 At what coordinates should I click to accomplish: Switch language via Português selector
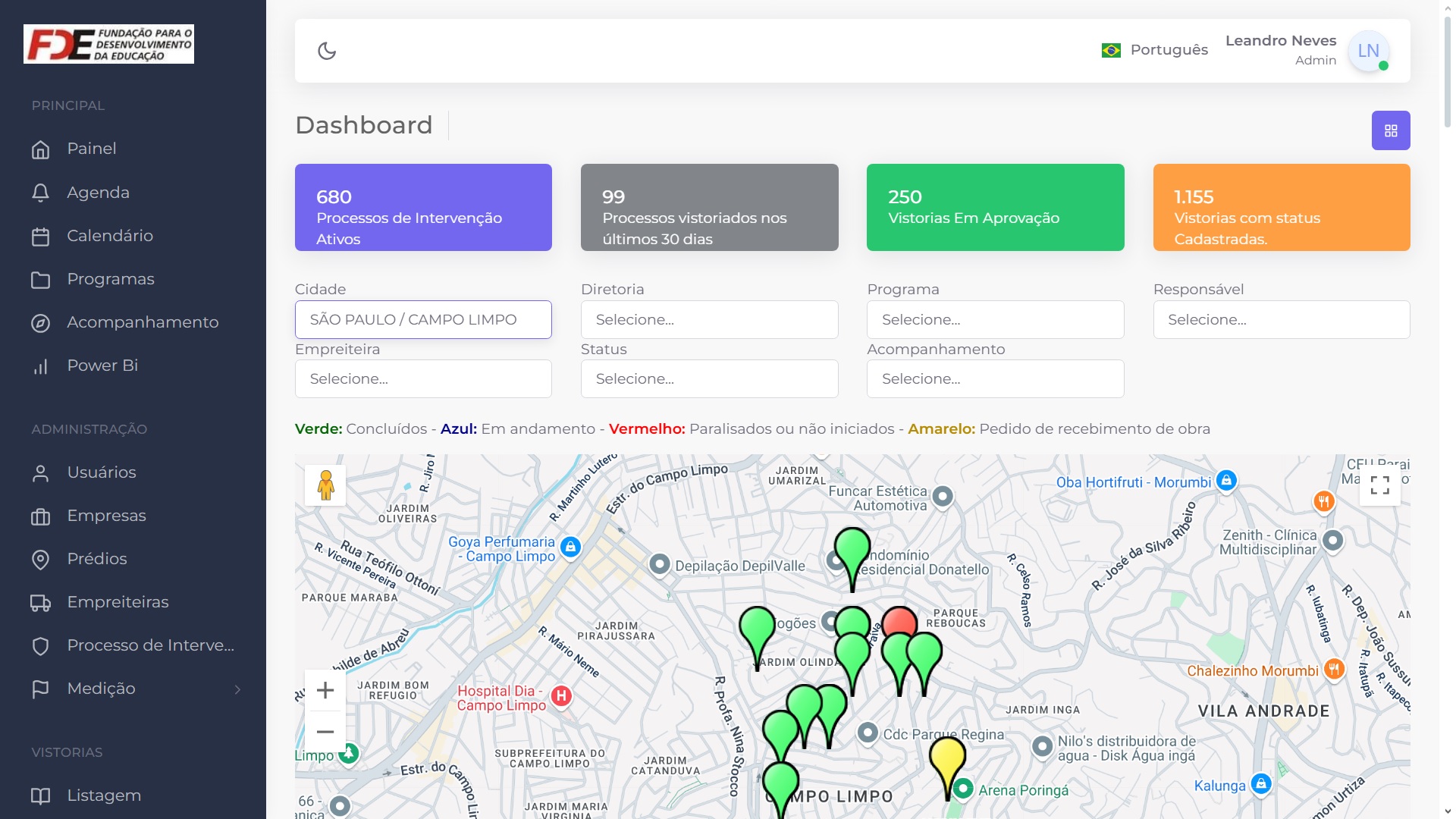[1154, 50]
